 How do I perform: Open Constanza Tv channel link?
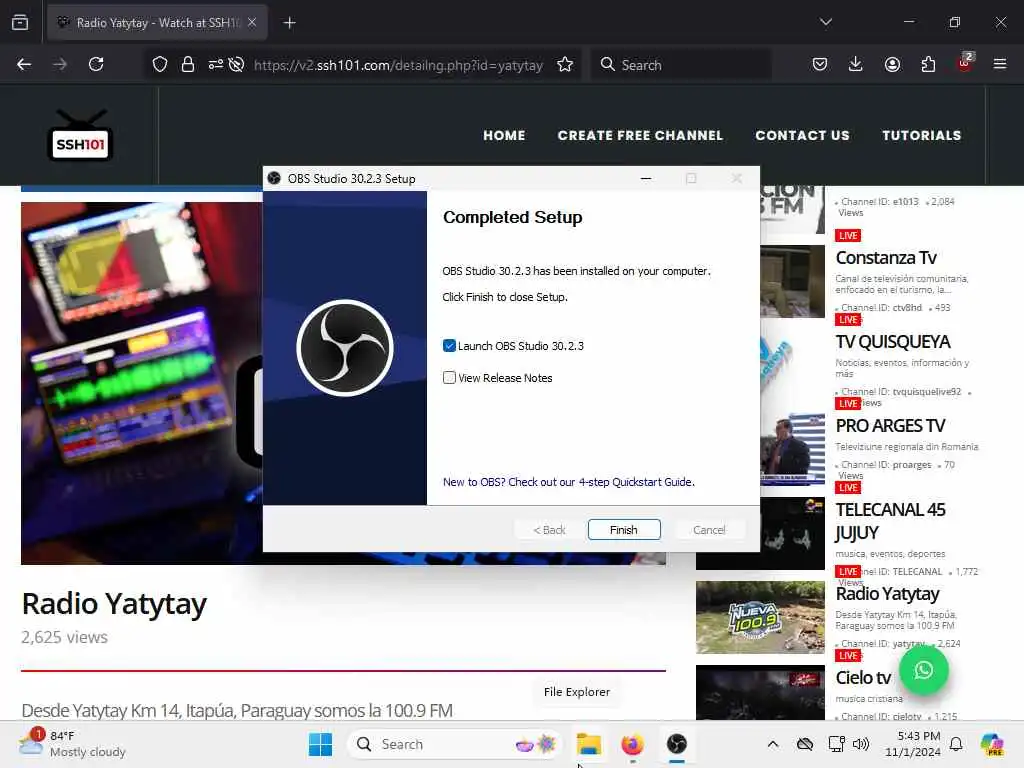[x=886, y=257]
